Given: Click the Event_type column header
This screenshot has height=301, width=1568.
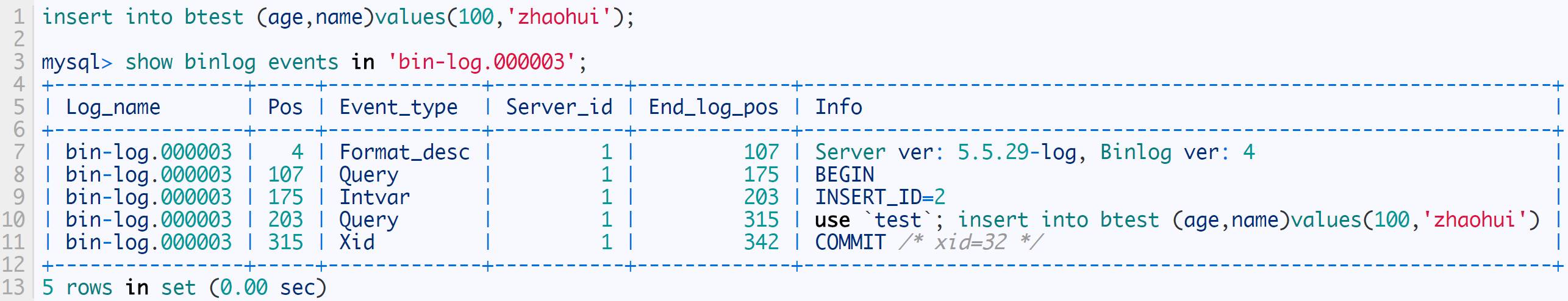Looking at the screenshot, I should [398, 107].
